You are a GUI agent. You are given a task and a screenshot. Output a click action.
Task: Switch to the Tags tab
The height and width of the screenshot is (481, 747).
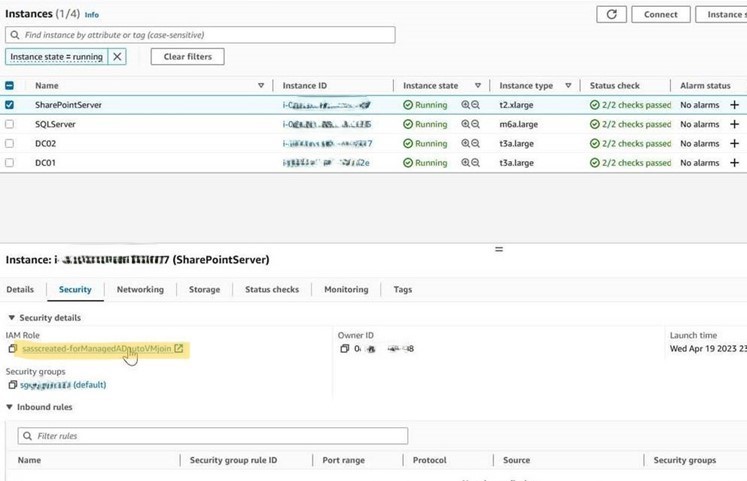click(403, 290)
